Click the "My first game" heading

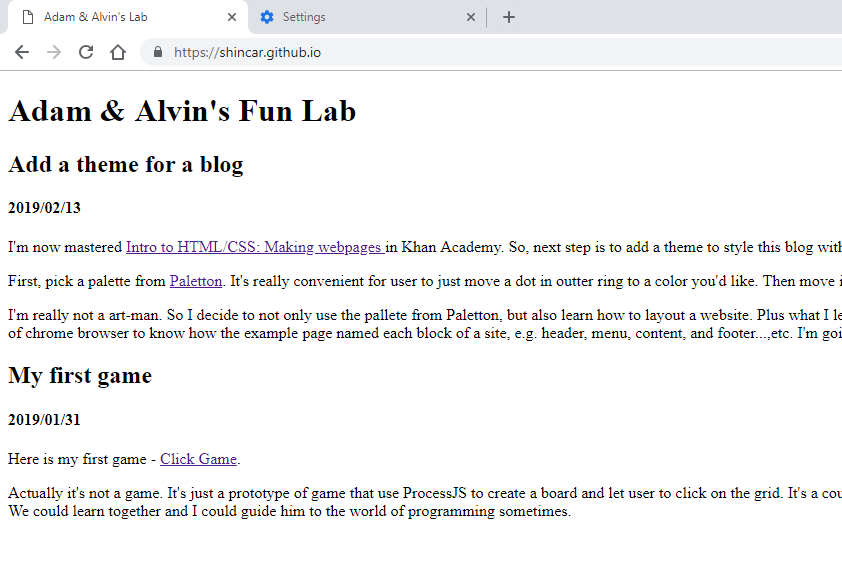pyautogui.click(x=80, y=376)
